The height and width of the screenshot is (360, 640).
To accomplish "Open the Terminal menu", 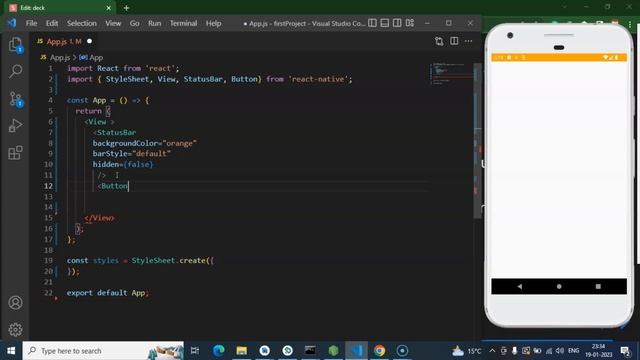I will click(183, 23).
